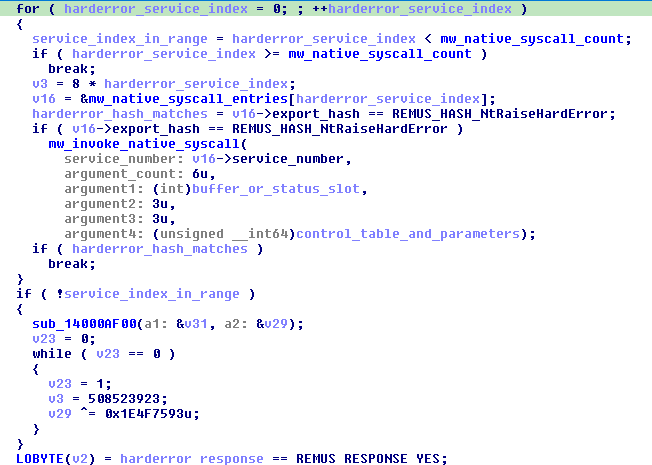Click 'harderror_hash_matches' in the if check
Image resolution: width=652 pixels, height=465 pixels.
(160, 248)
